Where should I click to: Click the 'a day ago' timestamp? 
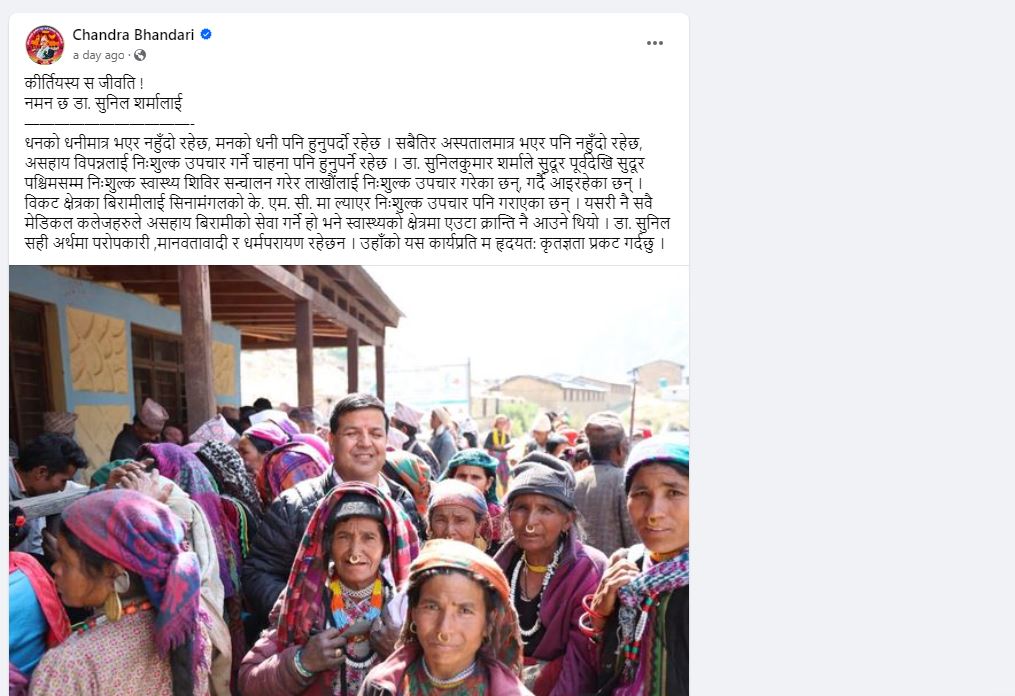98,55
